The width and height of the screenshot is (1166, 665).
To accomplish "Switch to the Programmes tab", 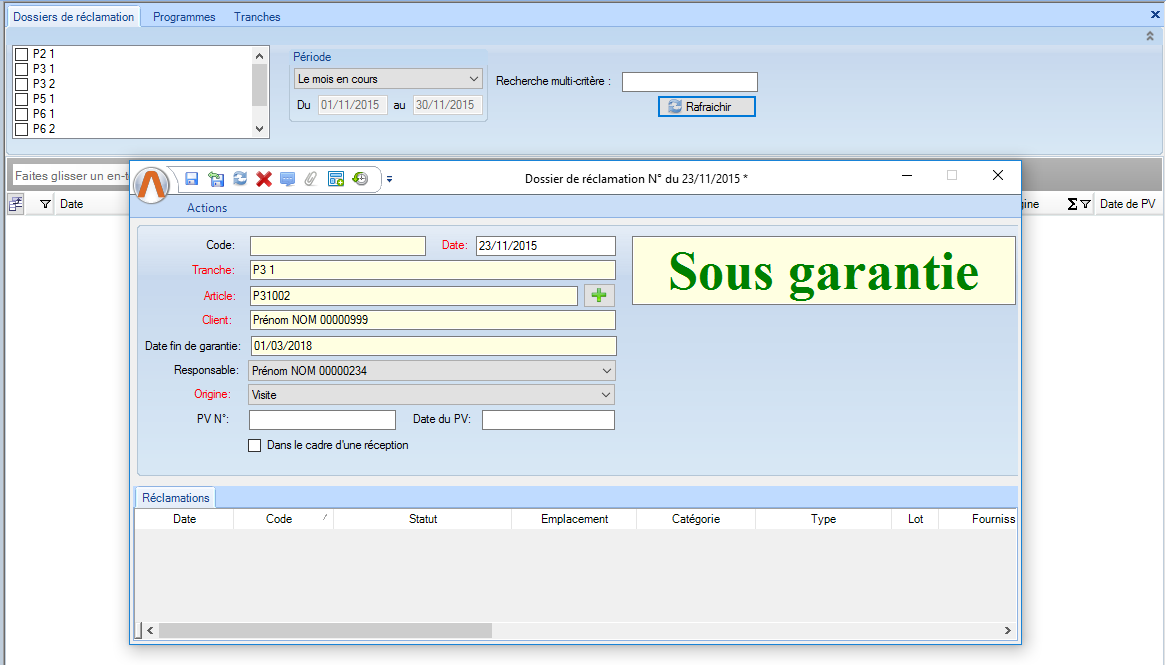I will pos(184,17).
